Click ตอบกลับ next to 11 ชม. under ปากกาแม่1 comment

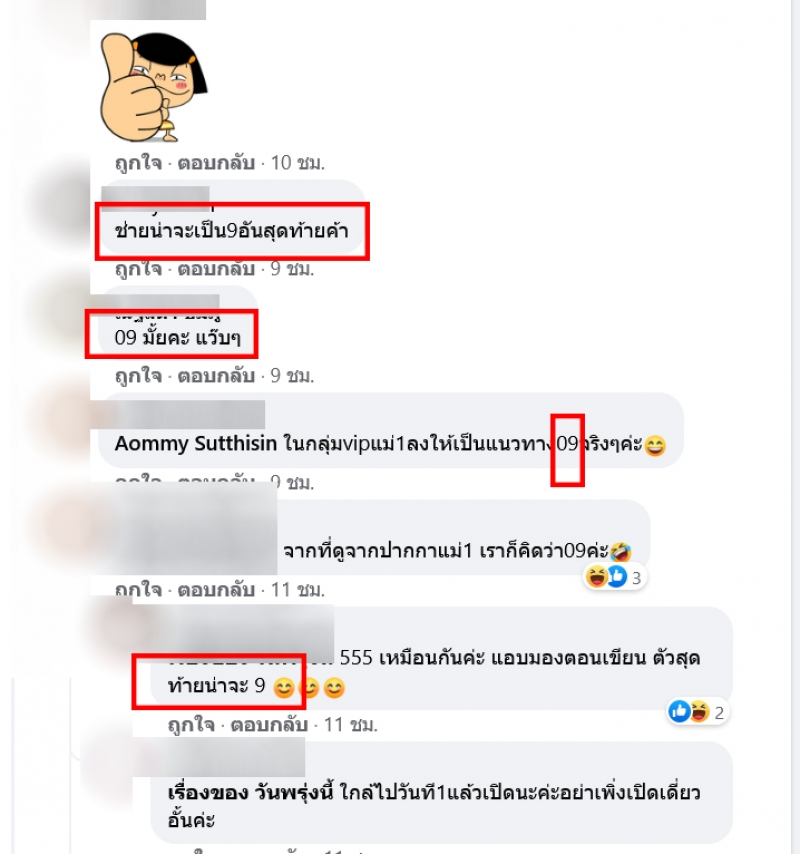coord(216,589)
